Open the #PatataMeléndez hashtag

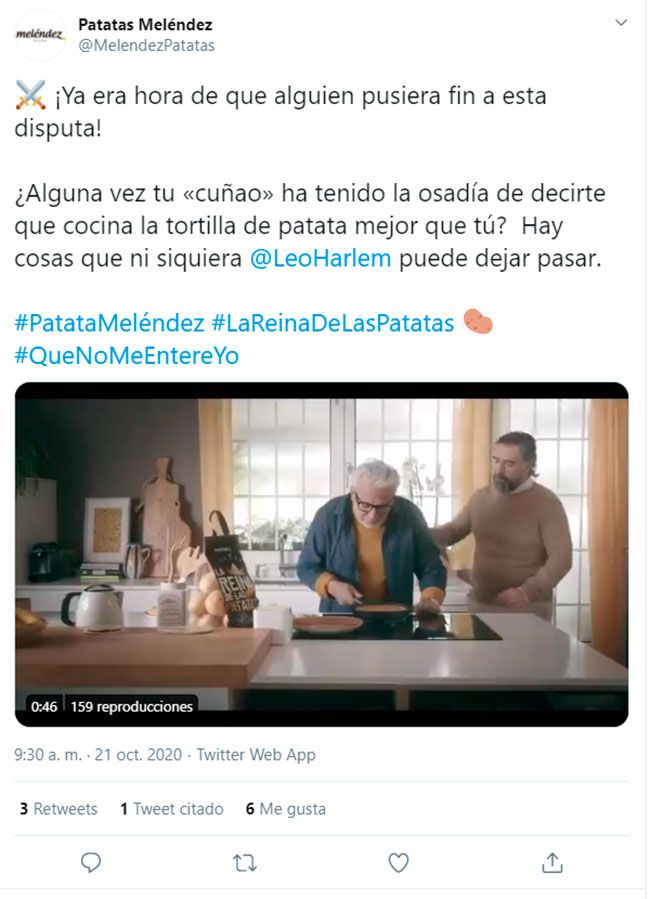[109, 323]
